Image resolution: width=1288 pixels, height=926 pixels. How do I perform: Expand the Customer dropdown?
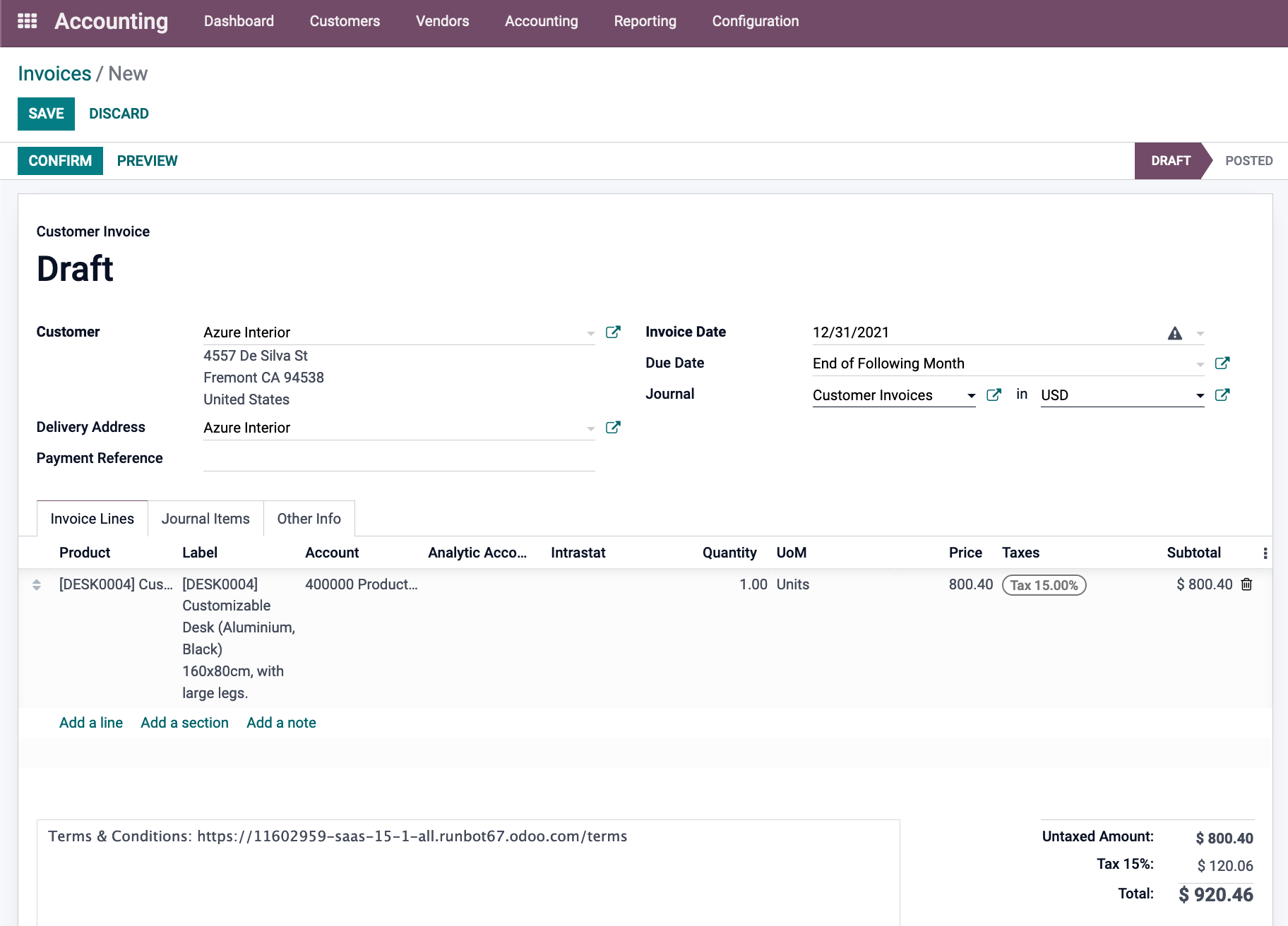[590, 333]
